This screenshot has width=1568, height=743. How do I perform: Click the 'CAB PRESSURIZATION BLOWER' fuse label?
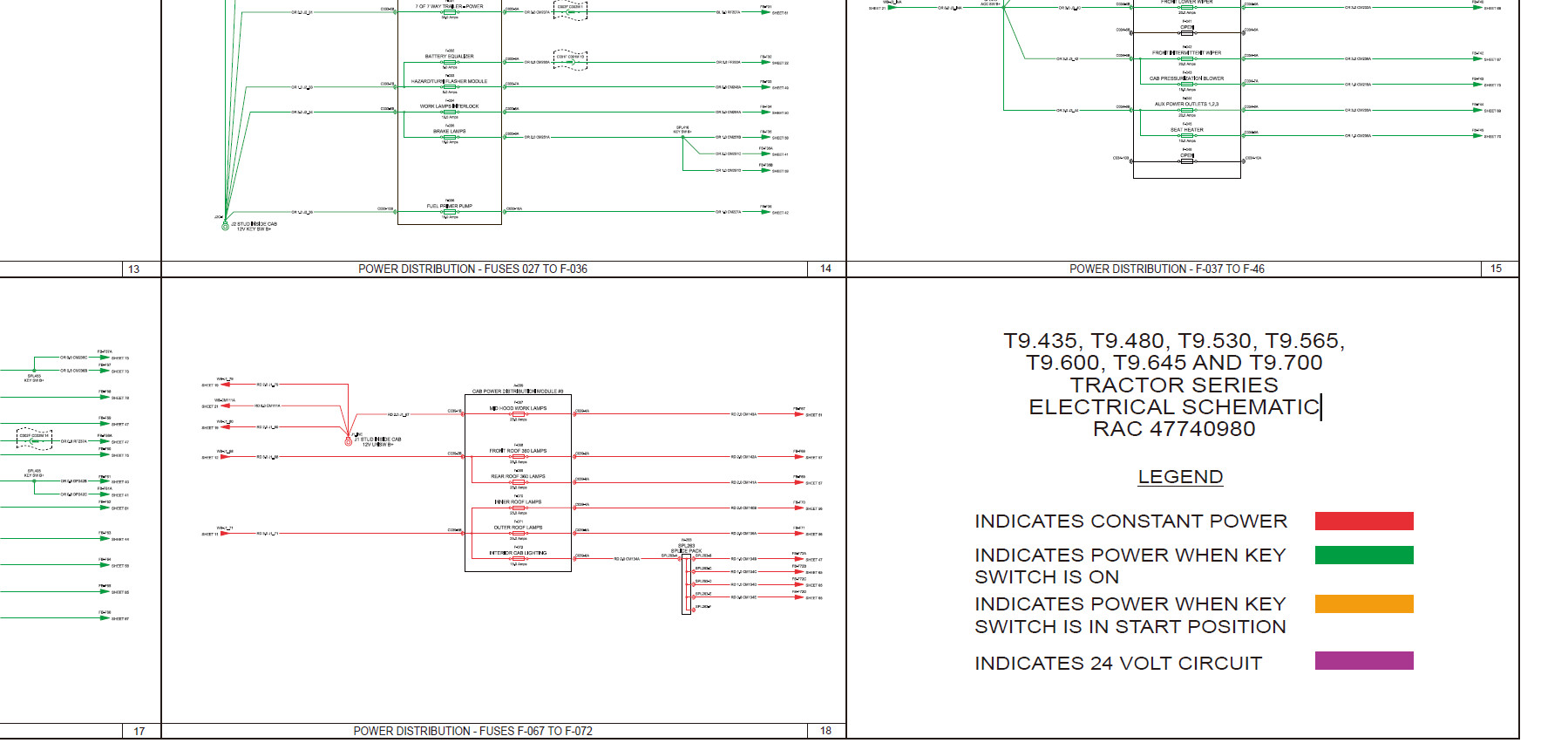(x=1186, y=78)
